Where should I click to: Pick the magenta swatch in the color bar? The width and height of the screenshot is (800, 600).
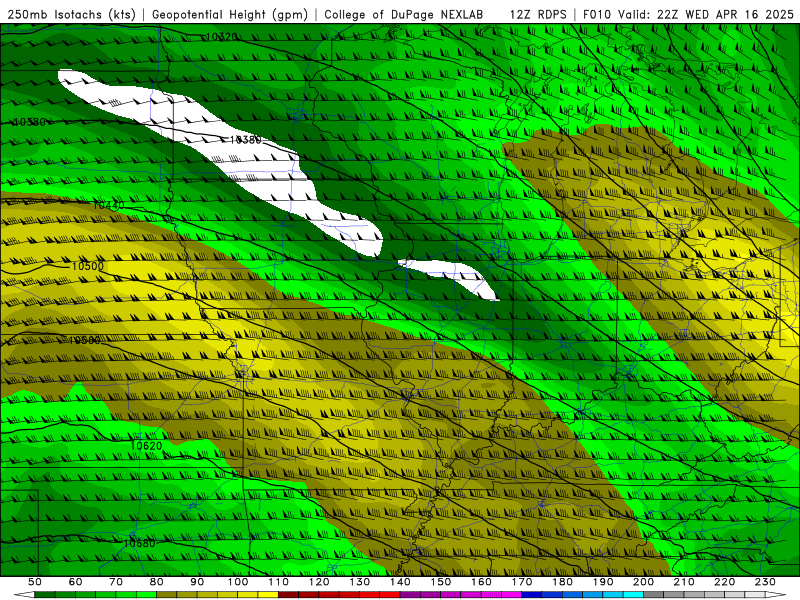(x=511, y=595)
